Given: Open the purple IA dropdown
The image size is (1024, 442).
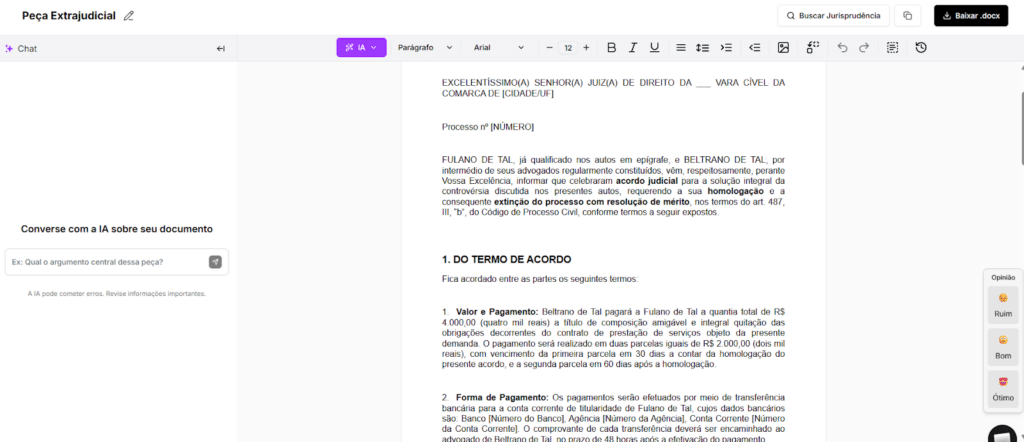Looking at the screenshot, I should tap(361, 48).
